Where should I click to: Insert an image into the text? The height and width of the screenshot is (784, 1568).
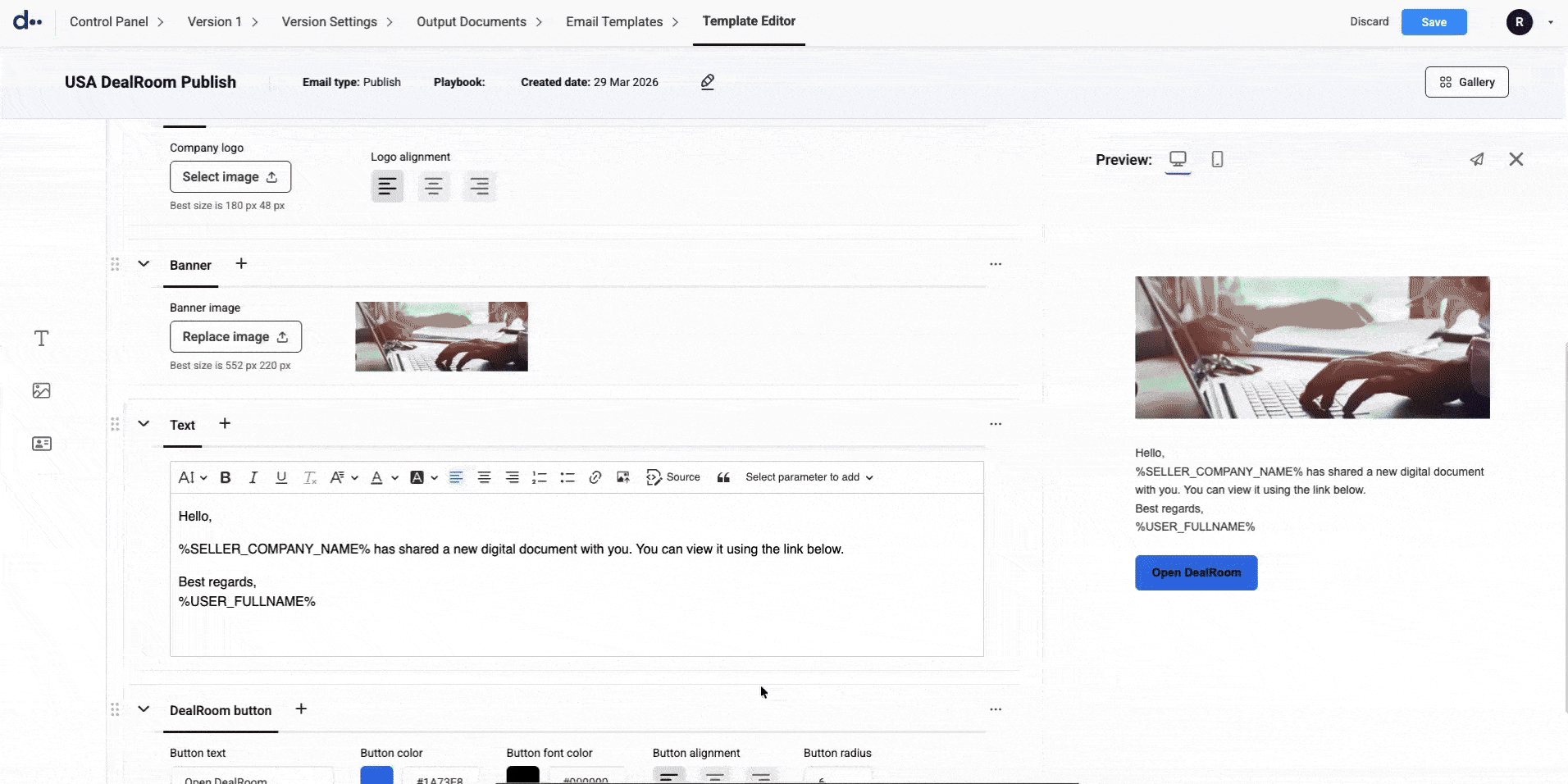[623, 477]
